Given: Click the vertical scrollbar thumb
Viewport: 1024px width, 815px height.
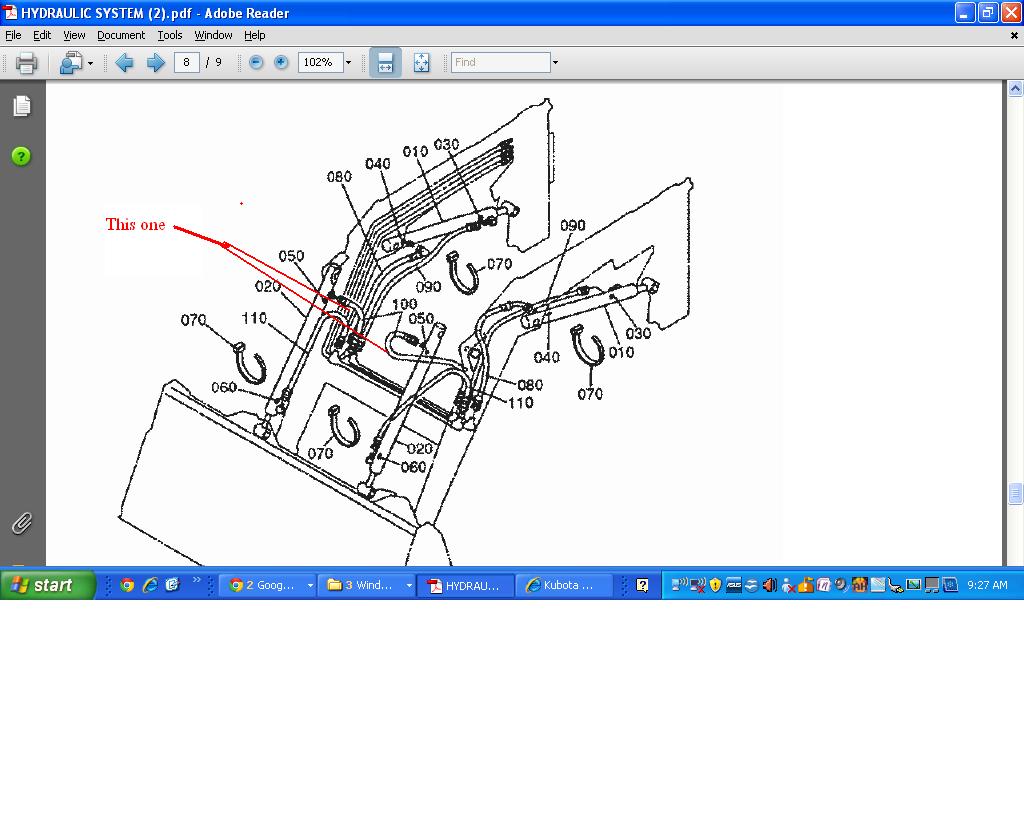Looking at the screenshot, I should (x=1015, y=494).
